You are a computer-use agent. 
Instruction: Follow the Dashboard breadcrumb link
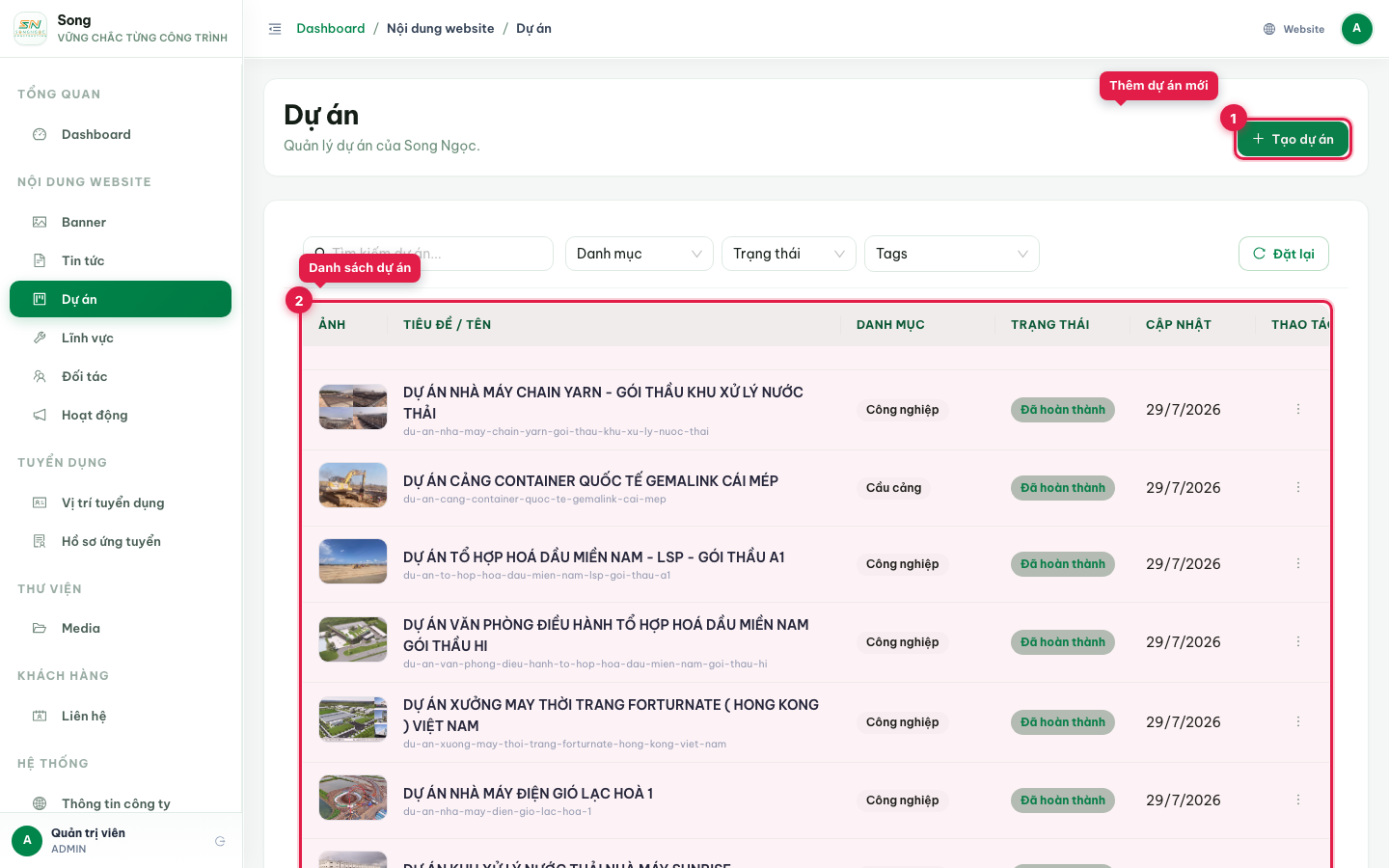331,29
